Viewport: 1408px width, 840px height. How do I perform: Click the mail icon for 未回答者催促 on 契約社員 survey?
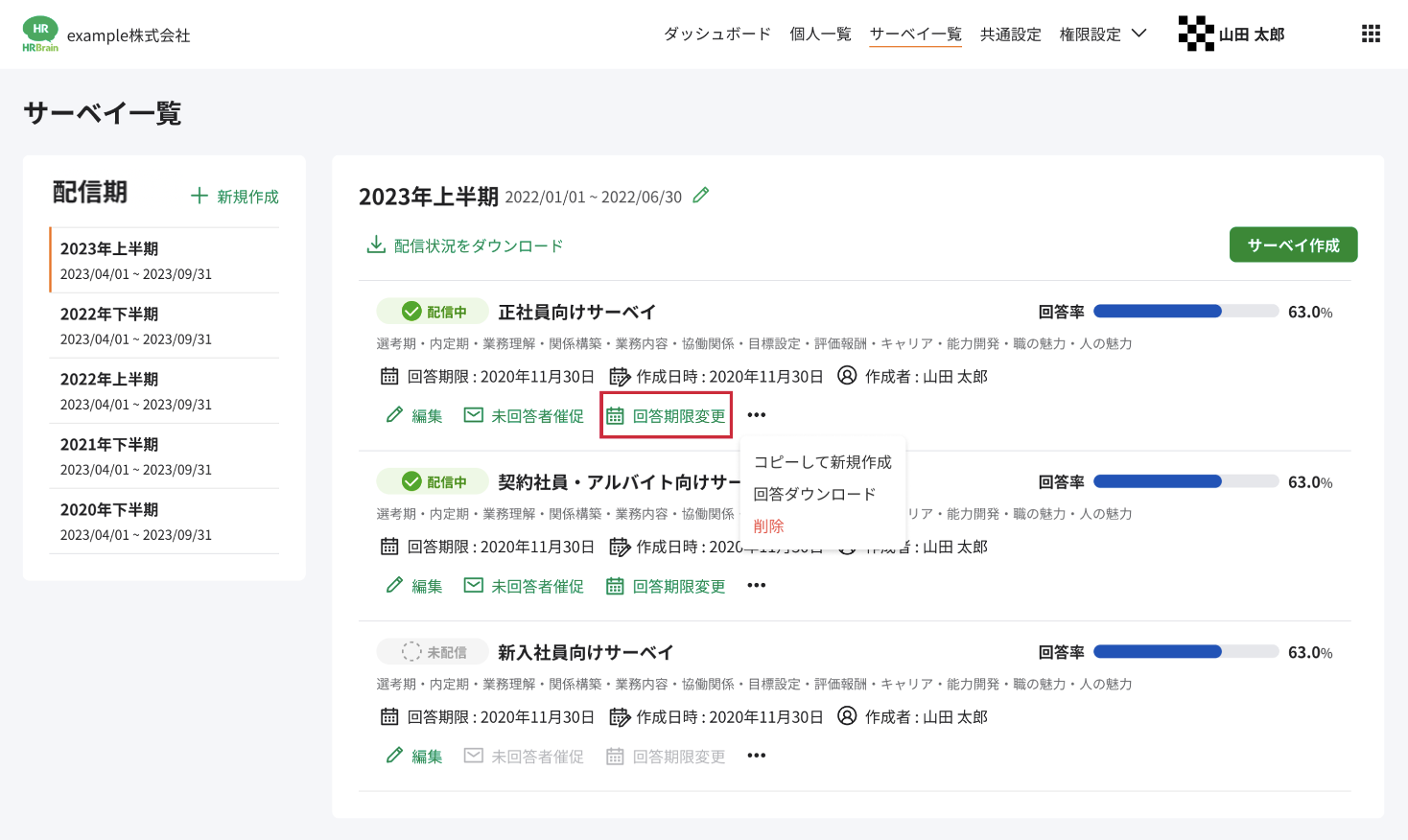pos(473,585)
